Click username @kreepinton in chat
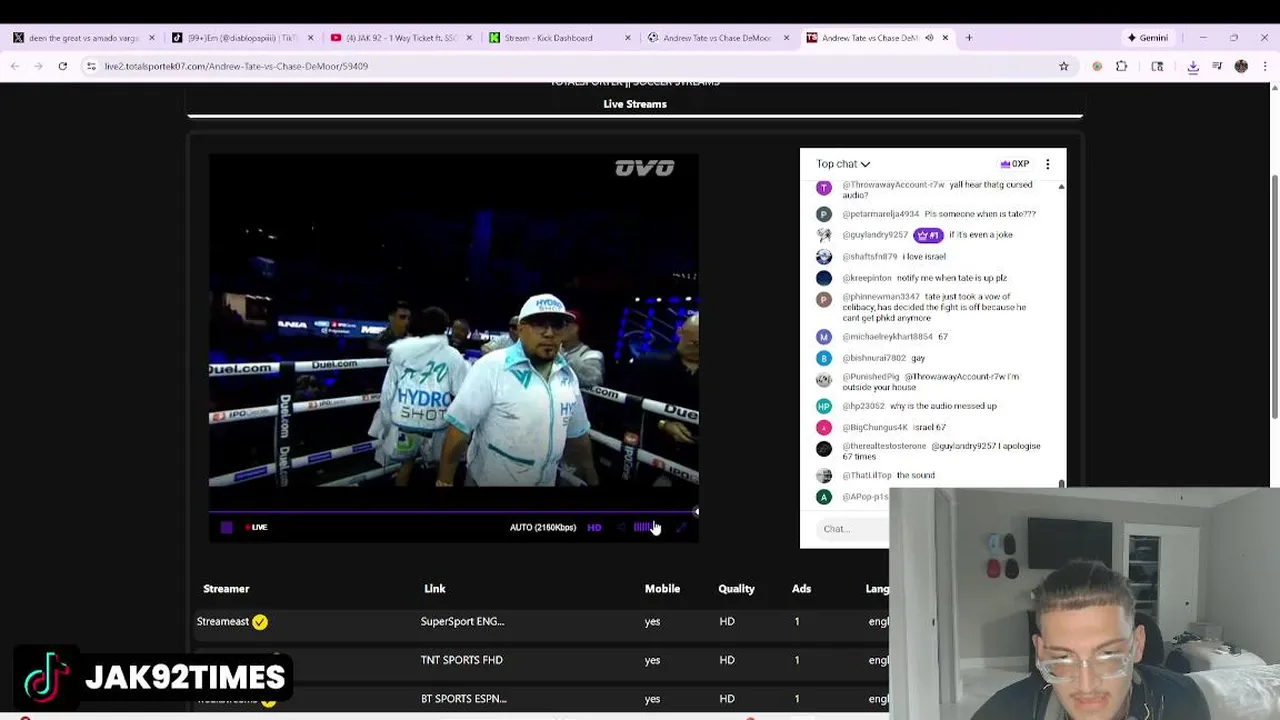Viewport: 1280px width, 720px height. pyautogui.click(x=866, y=278)
